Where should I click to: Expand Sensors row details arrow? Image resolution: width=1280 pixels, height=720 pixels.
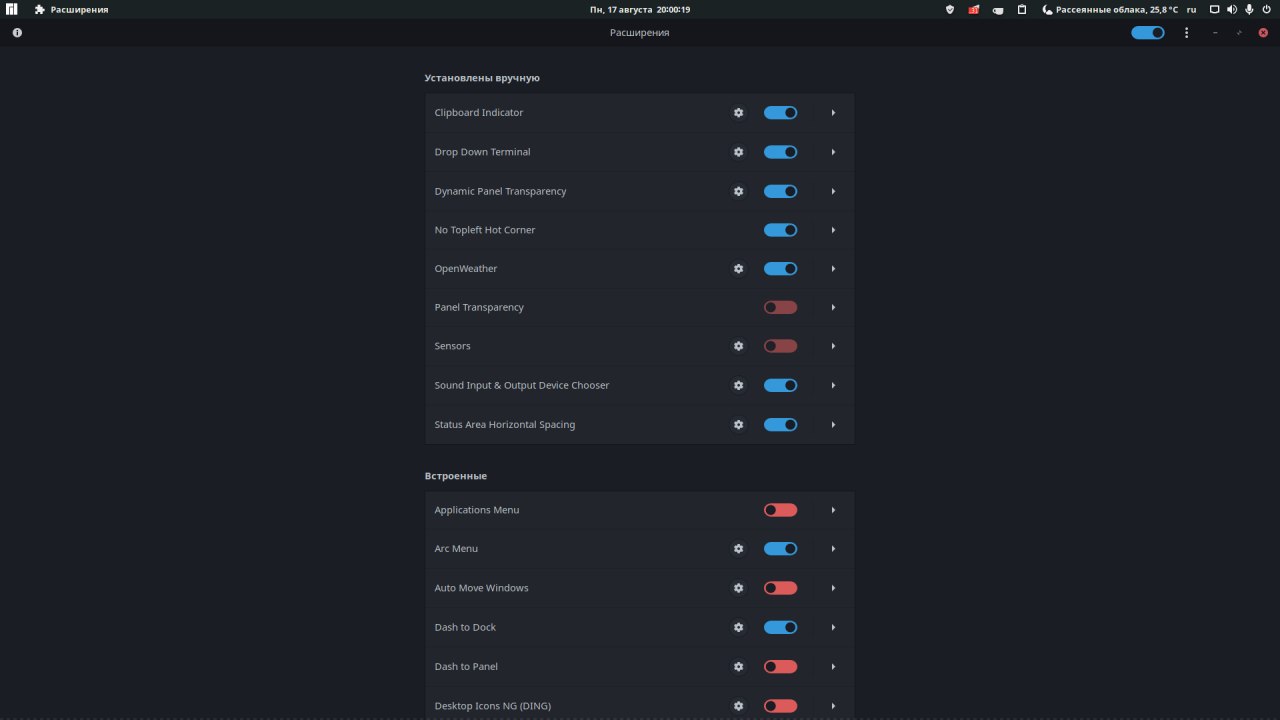click(833, 346)
